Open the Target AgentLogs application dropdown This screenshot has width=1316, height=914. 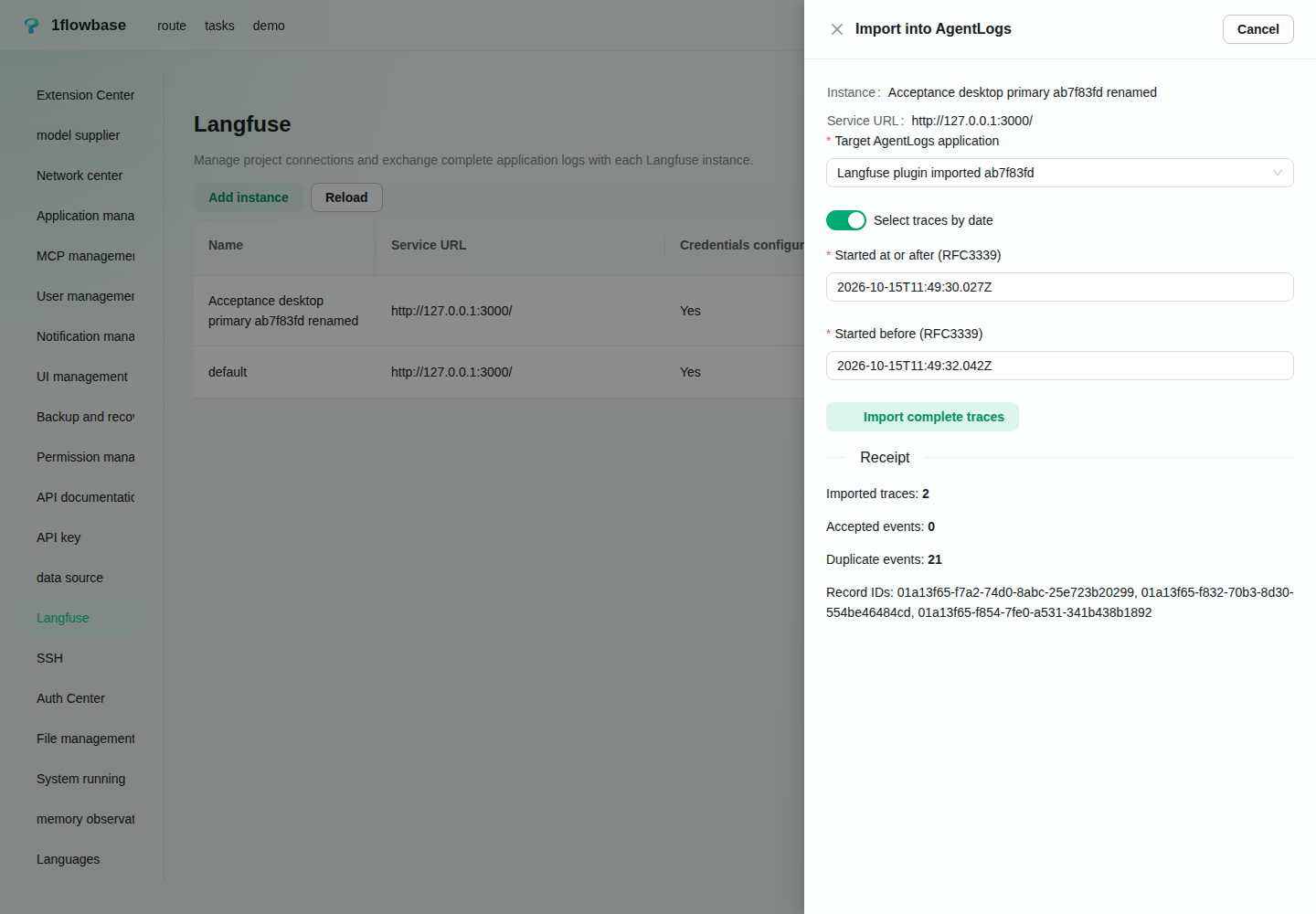click(1059, 173)
